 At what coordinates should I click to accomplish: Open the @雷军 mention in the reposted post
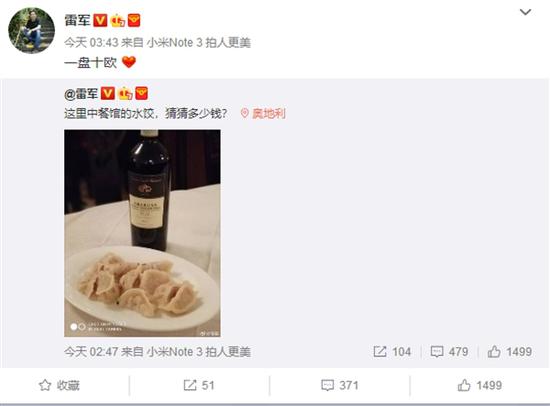[81, 94]
